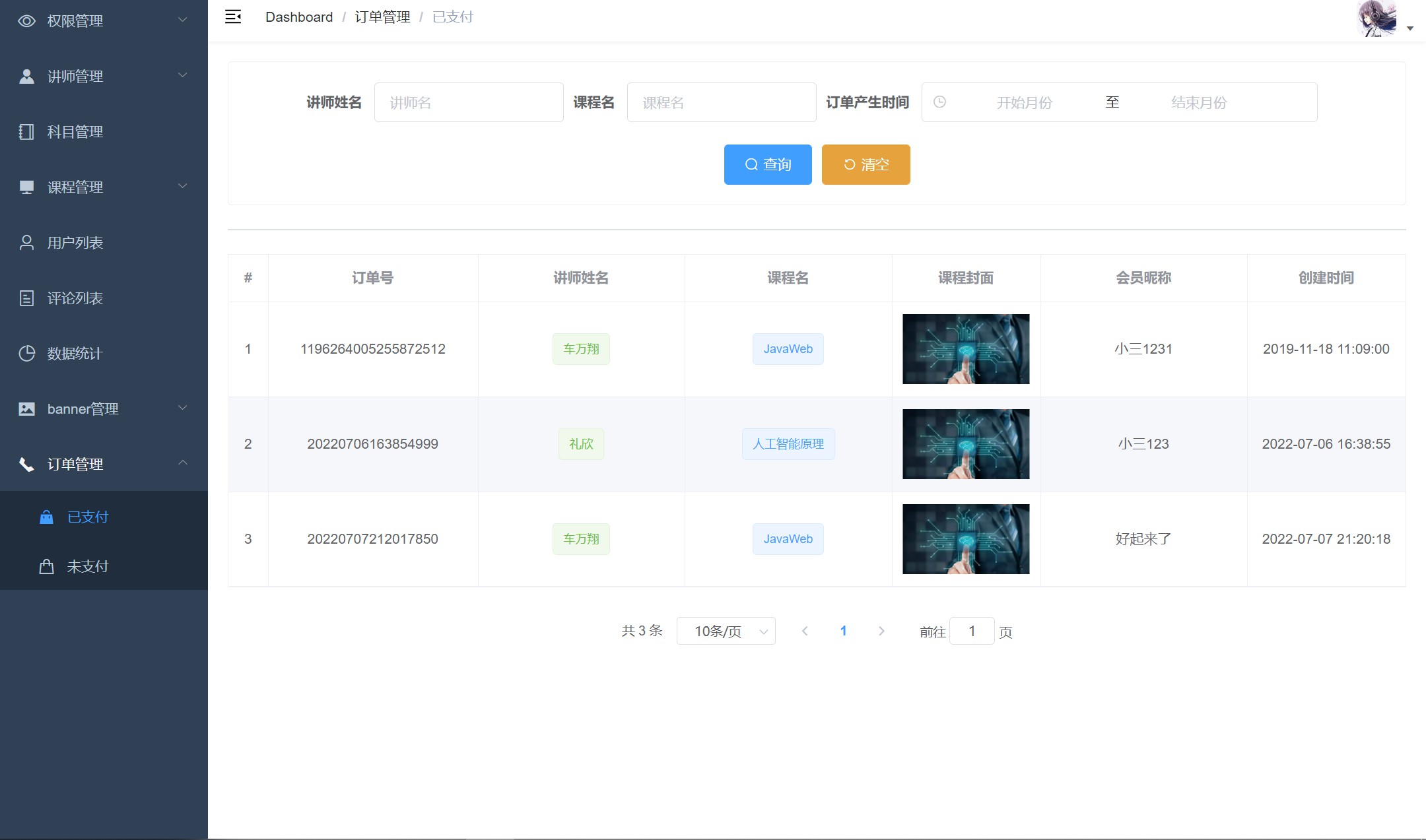Image resolution: width=1426 pixels, height=840 pixels.
Task: Expand the 课程管理 submenu
Action: point(104,187)
